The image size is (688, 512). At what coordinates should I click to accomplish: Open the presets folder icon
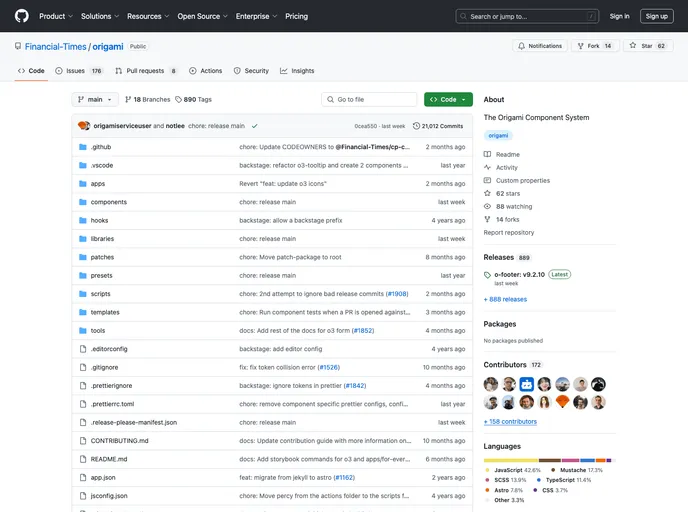[82, 276]
